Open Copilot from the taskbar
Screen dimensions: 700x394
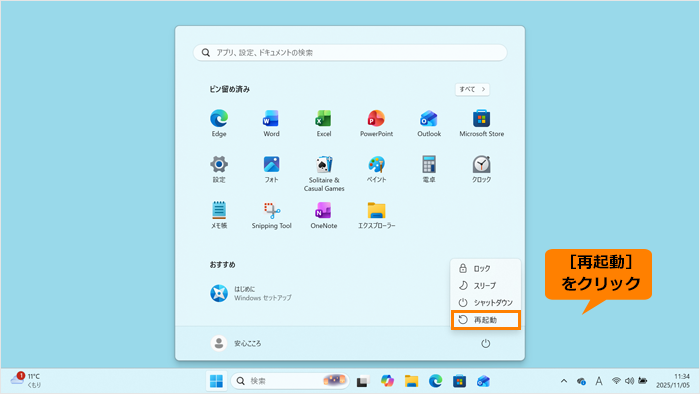(x=387, y=381)
